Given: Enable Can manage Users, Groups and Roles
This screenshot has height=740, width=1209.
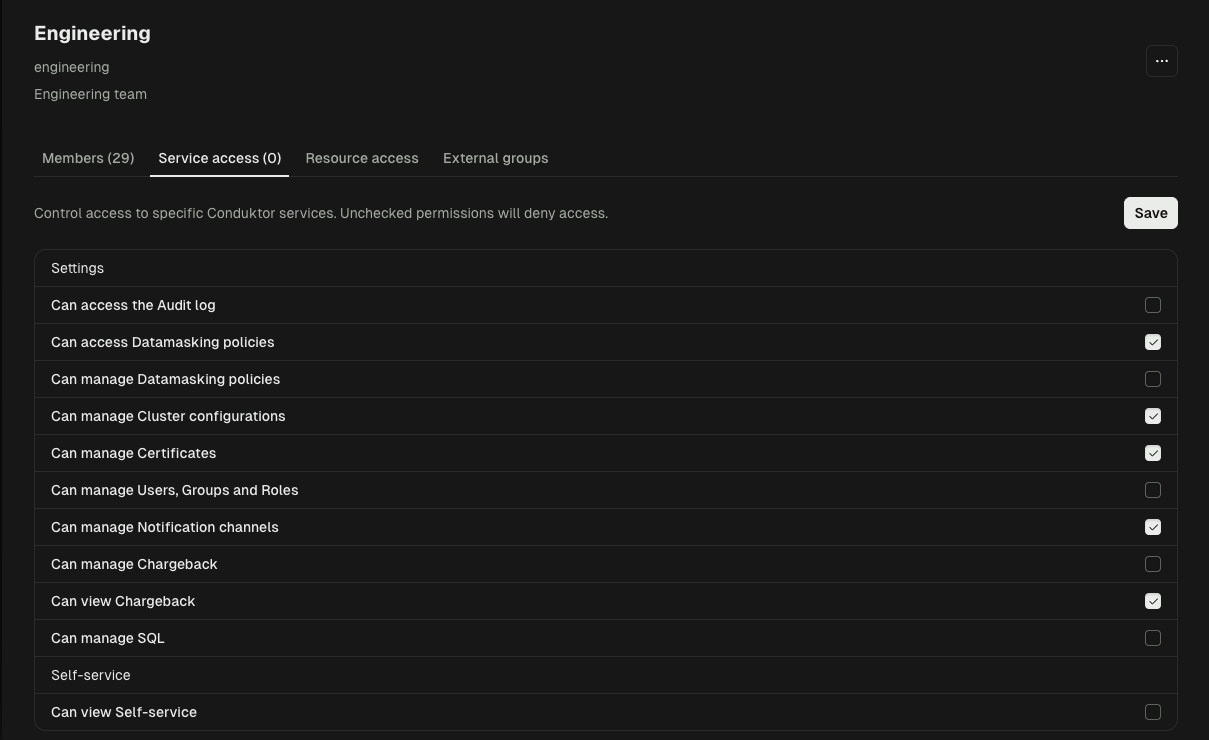Looking at the screenshot, I should 1153,490.
